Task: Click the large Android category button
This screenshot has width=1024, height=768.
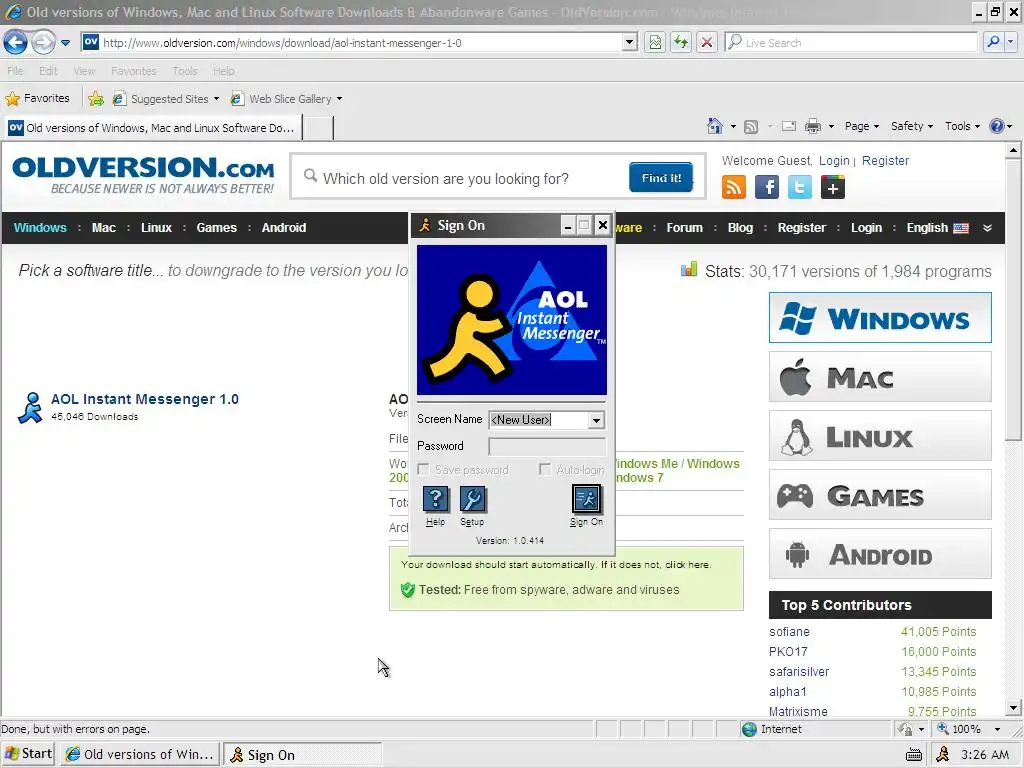Action: click(x=880, y=554)
